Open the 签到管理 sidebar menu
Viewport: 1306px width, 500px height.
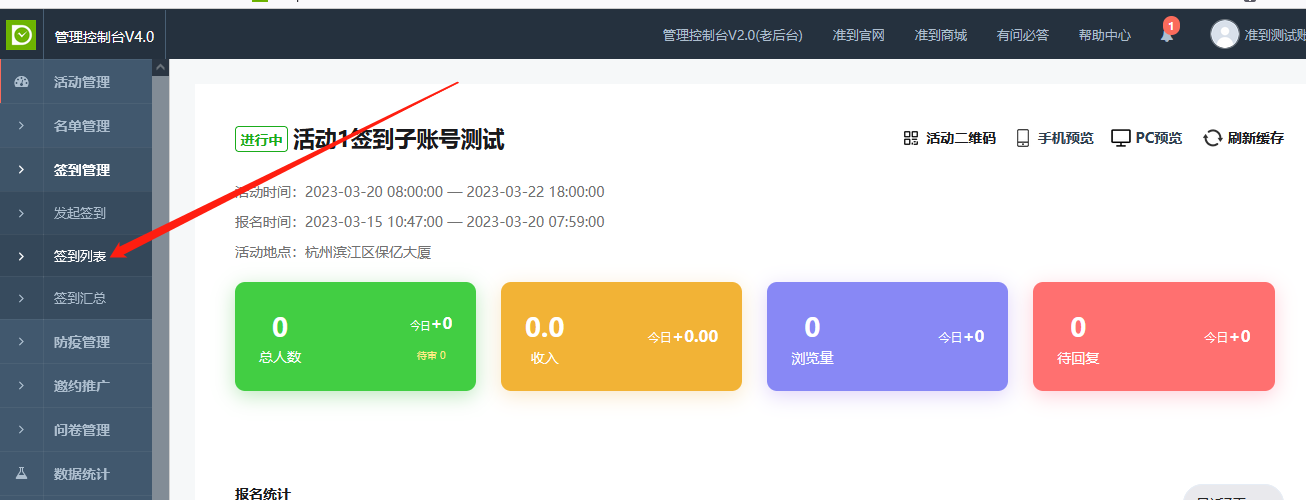click(x=82, y=170)
